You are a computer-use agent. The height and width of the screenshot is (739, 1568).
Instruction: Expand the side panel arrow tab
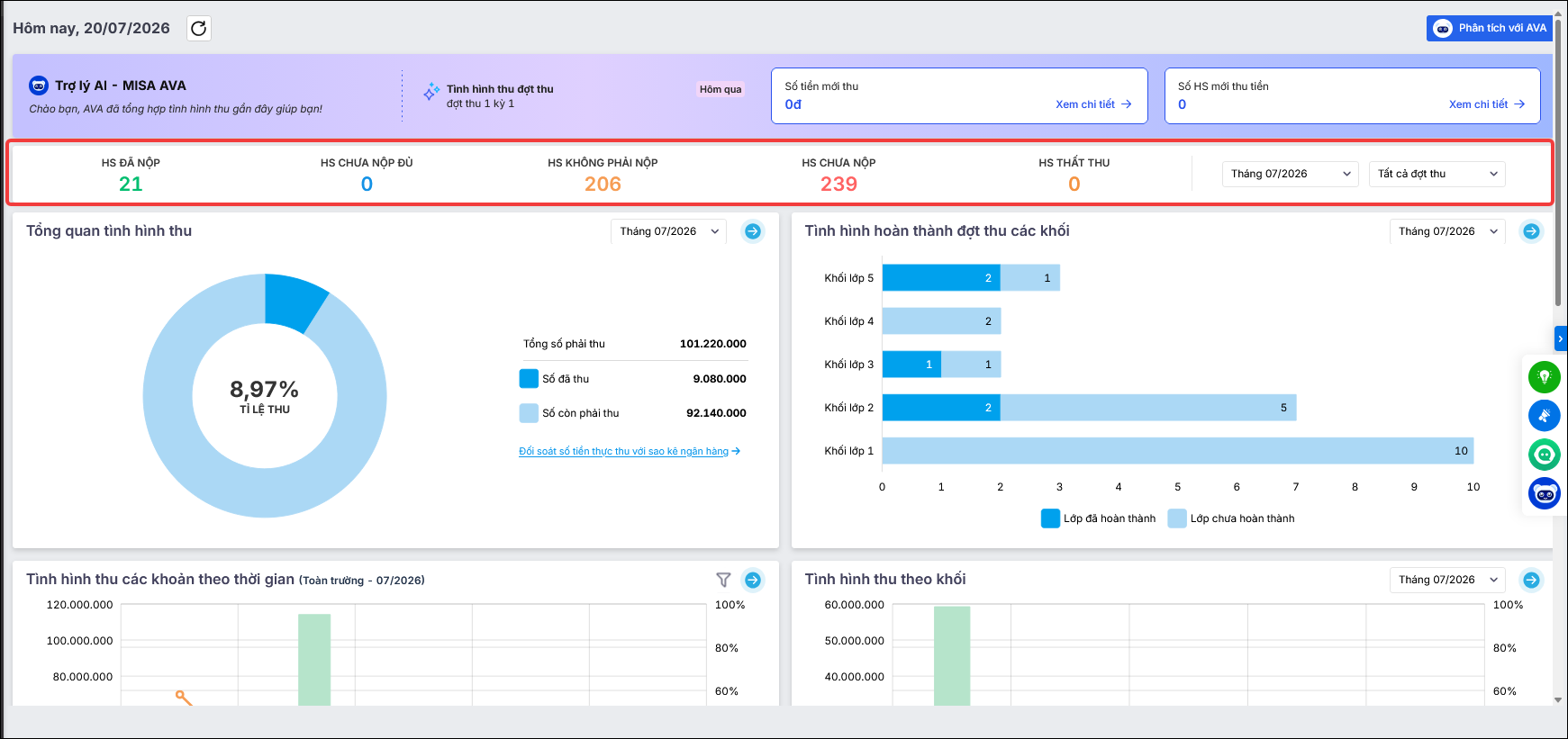[1561, 338]
